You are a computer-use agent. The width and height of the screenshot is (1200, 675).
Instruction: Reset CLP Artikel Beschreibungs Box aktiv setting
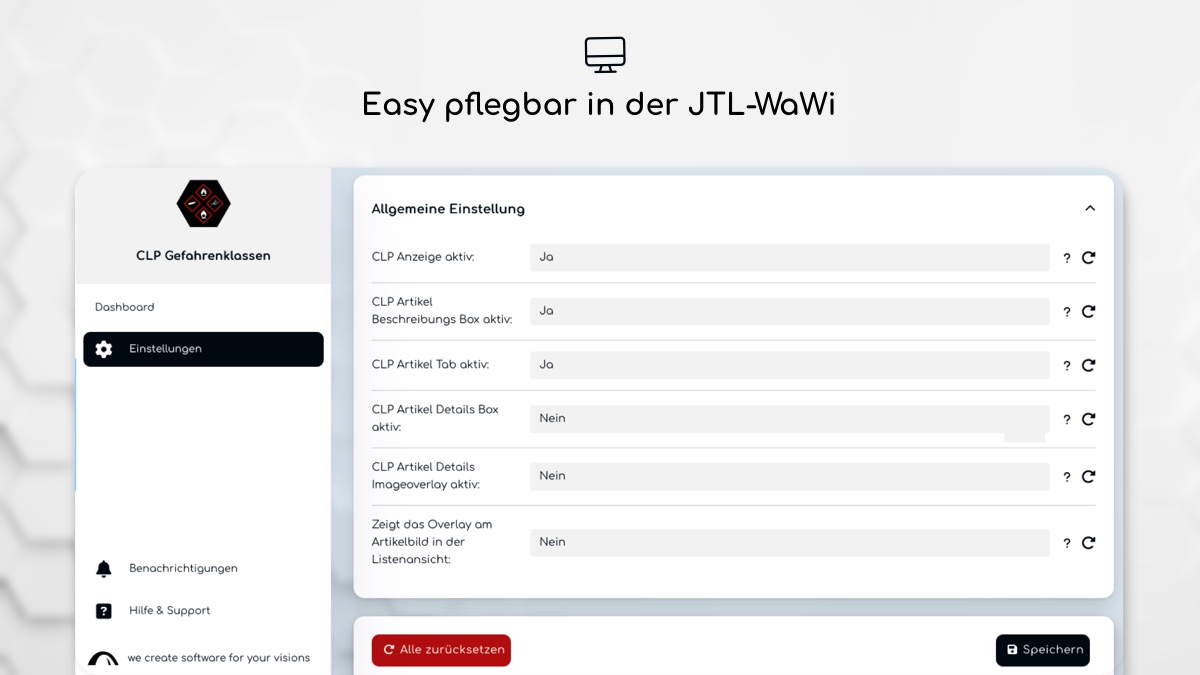coord(1088,311)
